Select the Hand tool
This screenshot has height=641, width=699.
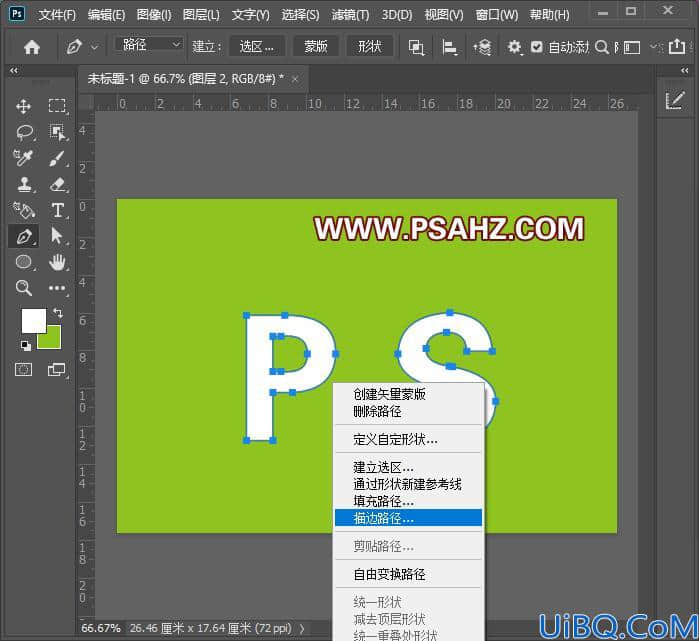(57, 262)
